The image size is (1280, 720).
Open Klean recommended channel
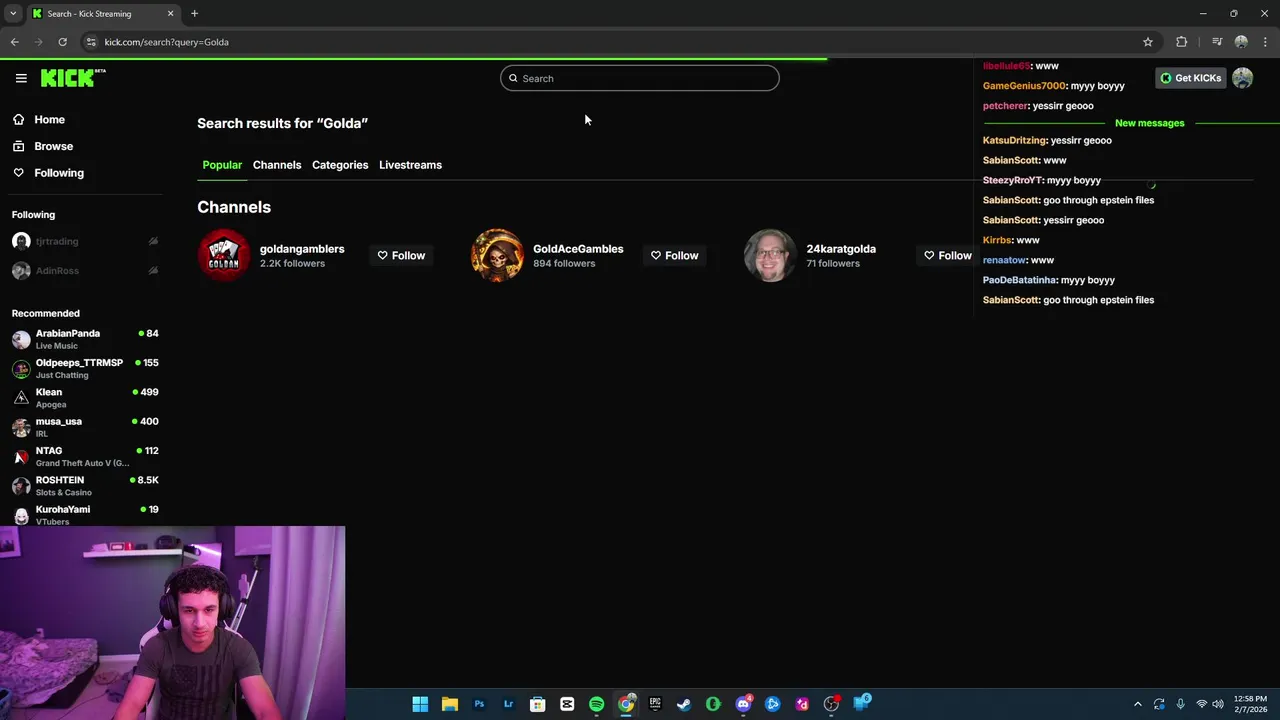[x=84, y=398]
